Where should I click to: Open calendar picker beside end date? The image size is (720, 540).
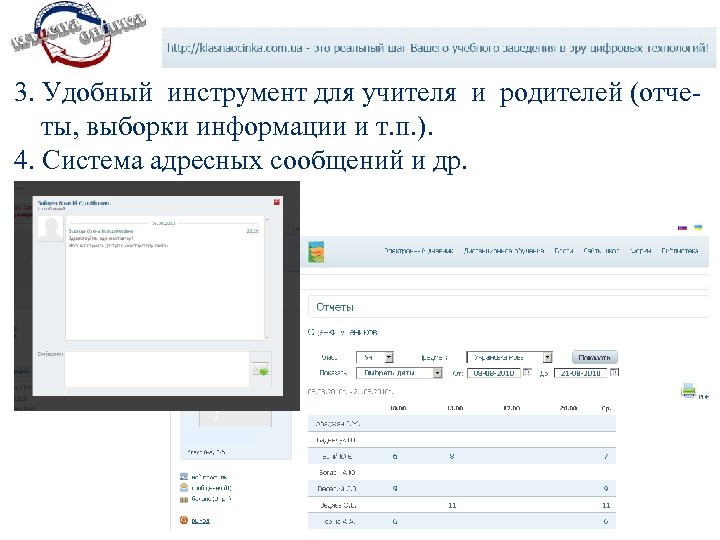(614, 372)
